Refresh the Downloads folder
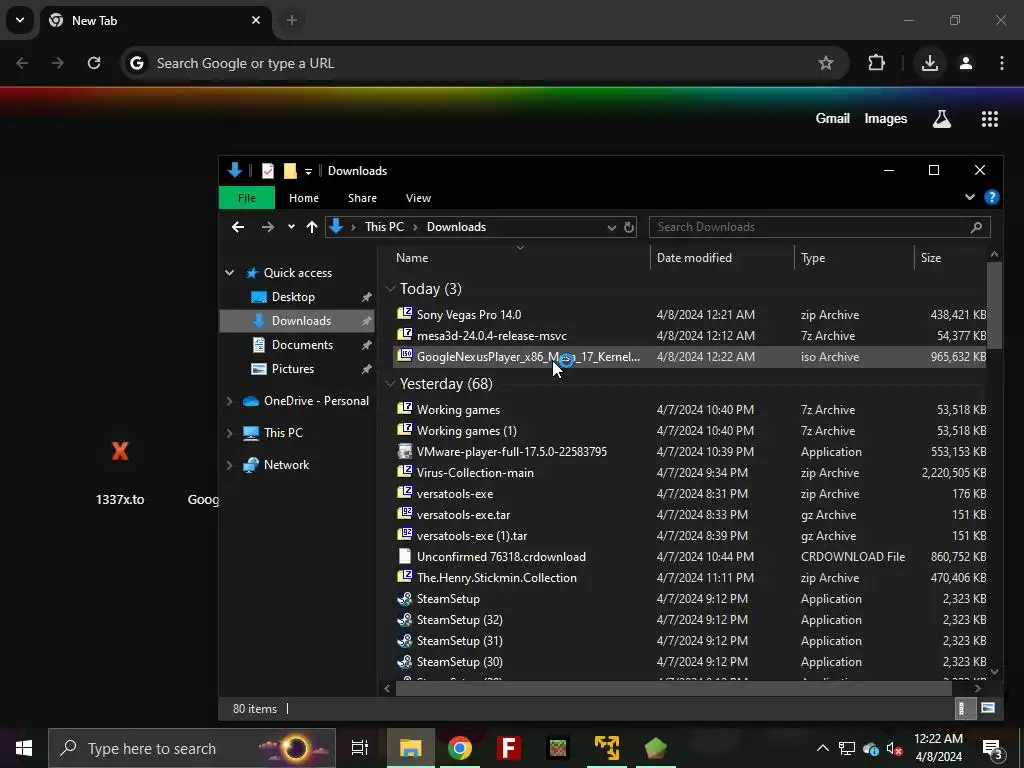 (628, 227)
